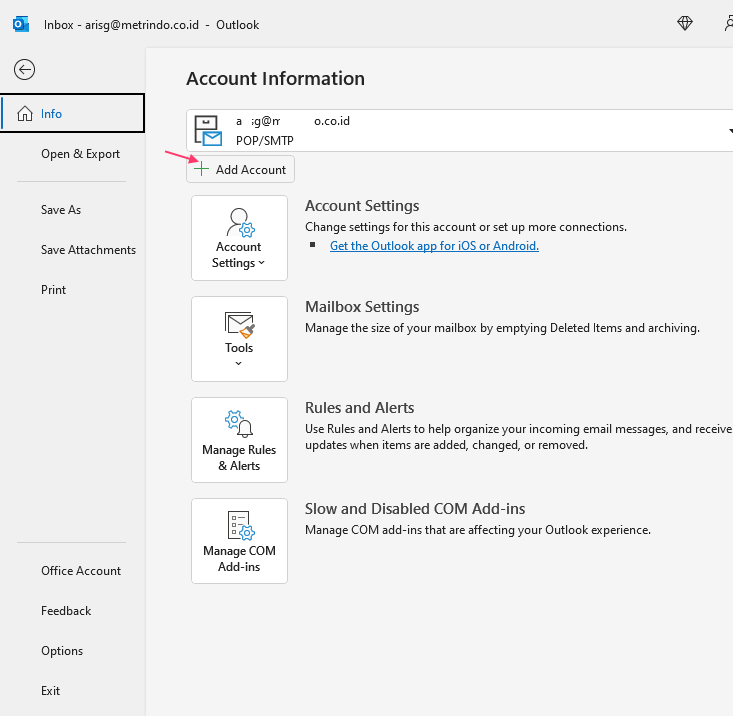733x716 pixels.
Task: Click the checklist-gear COM Add-ins icon
Action: (x=241, y=525)
